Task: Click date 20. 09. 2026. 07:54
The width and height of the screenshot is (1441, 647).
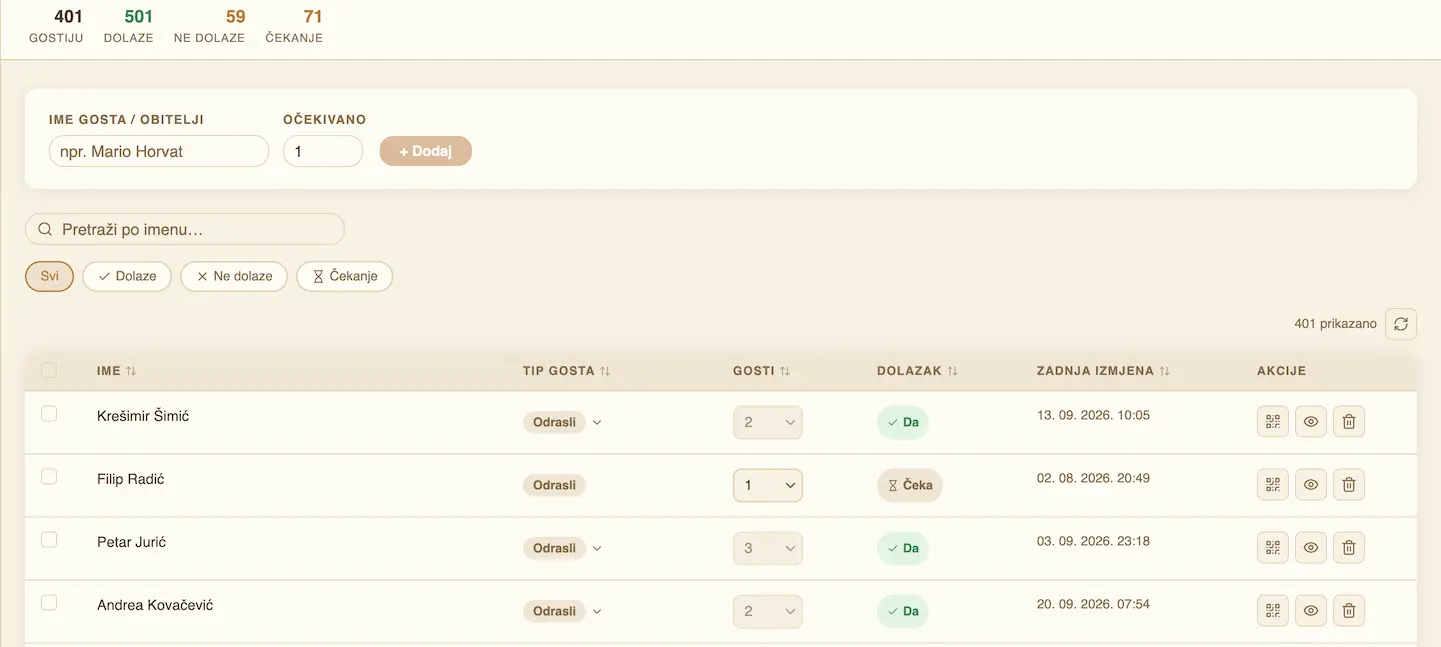Action: point(1094,604)
